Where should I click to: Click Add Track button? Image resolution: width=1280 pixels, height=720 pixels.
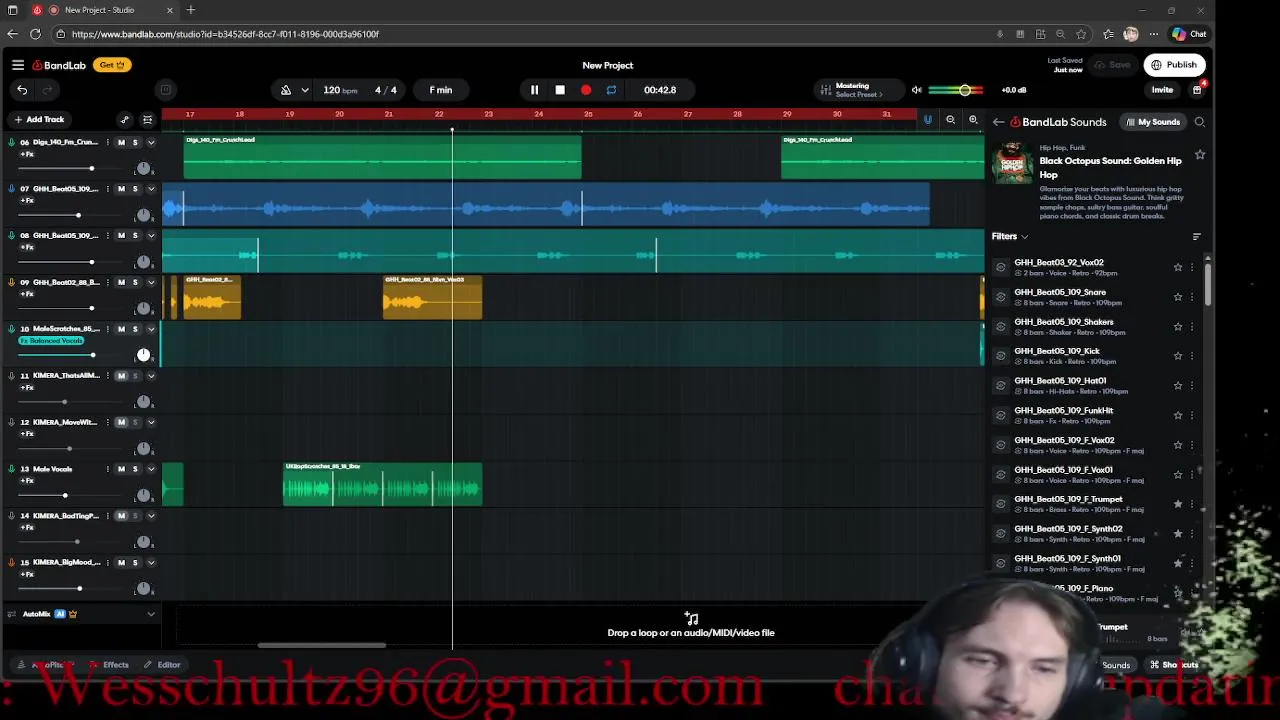(39, 120)
